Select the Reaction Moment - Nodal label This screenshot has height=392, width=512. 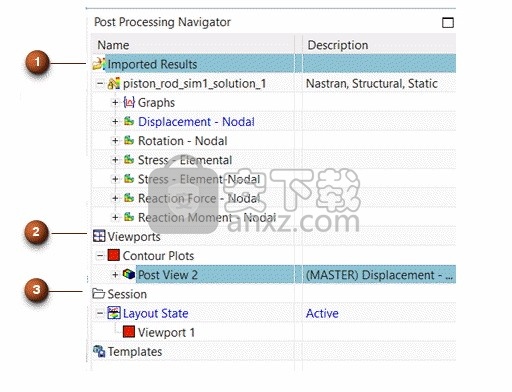207,217
